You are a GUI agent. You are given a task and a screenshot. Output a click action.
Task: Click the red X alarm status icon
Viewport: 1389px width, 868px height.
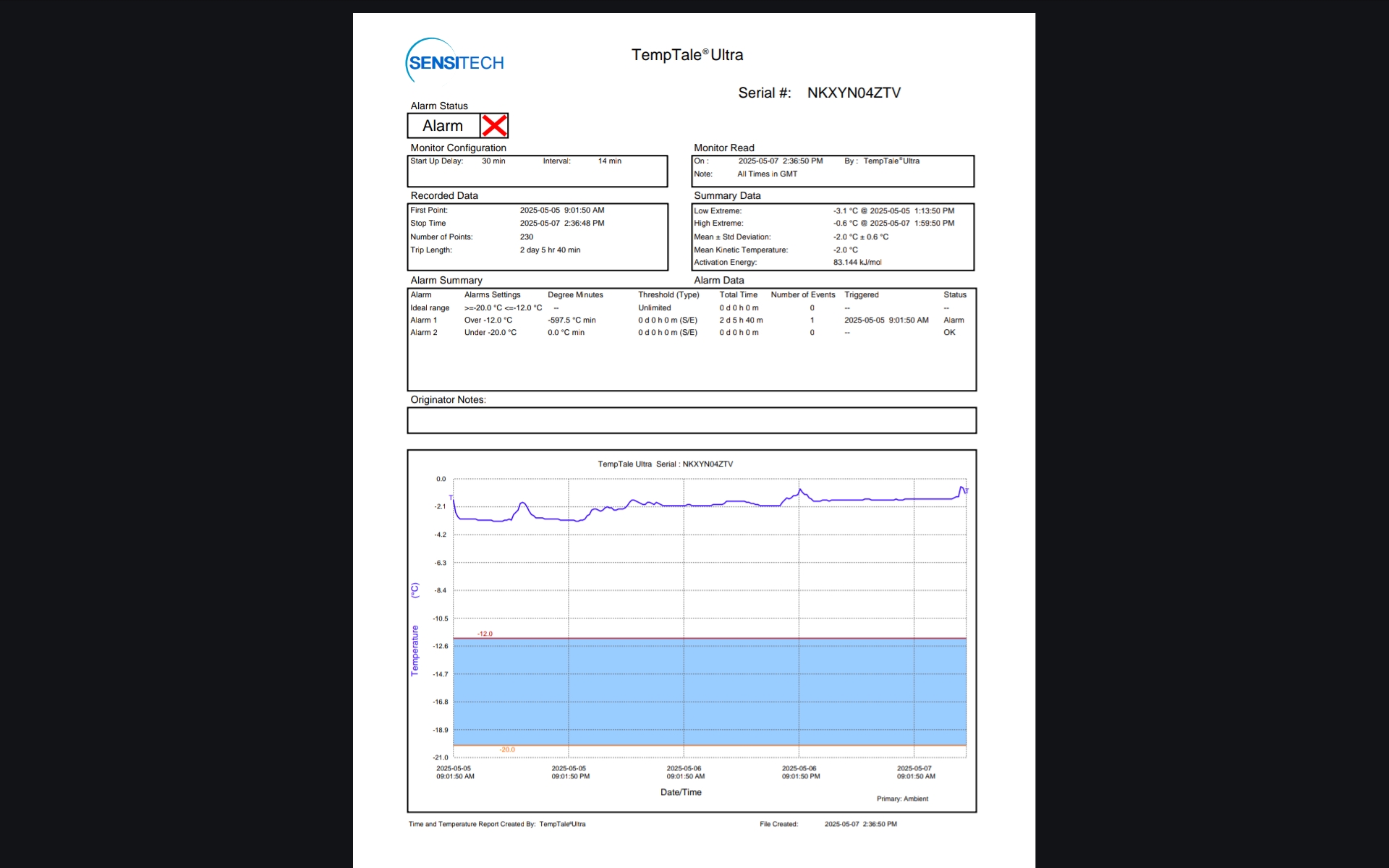coord(494,126)
